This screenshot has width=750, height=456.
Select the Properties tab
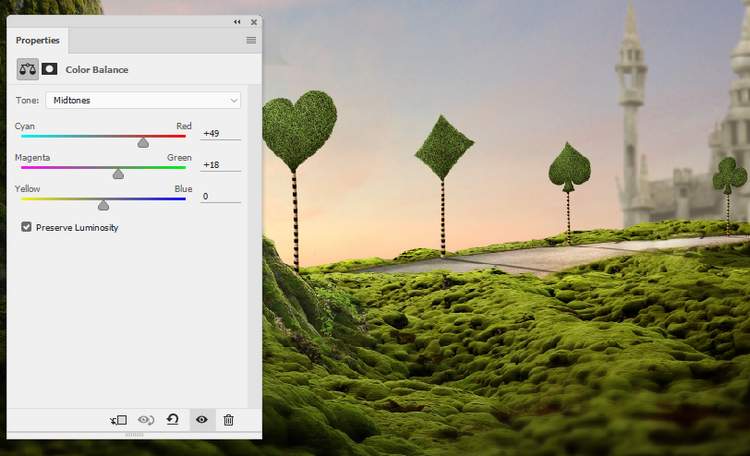[37, 40]
